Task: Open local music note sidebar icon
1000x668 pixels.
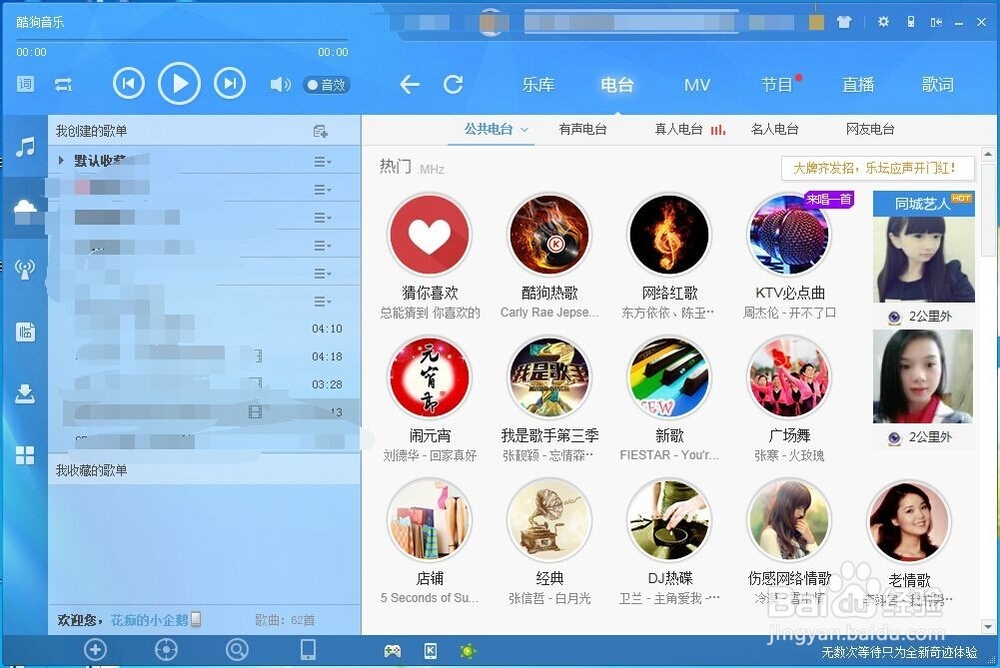Action: point(25,147)
